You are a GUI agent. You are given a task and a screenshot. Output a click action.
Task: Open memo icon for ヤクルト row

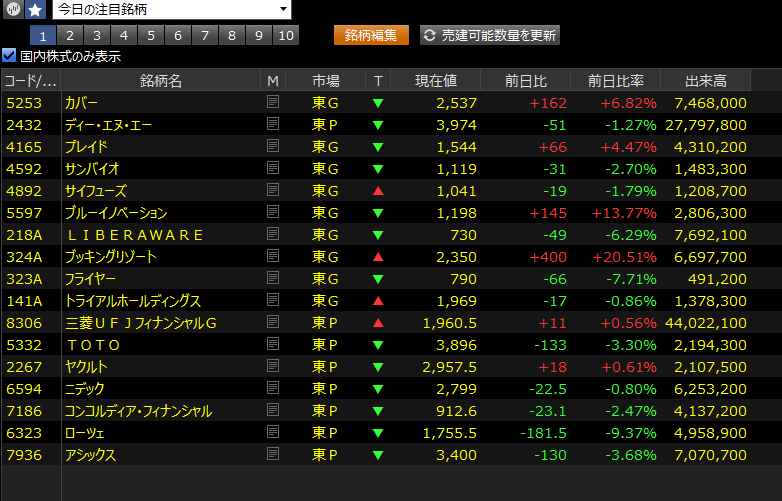click(x=273, y=366)
